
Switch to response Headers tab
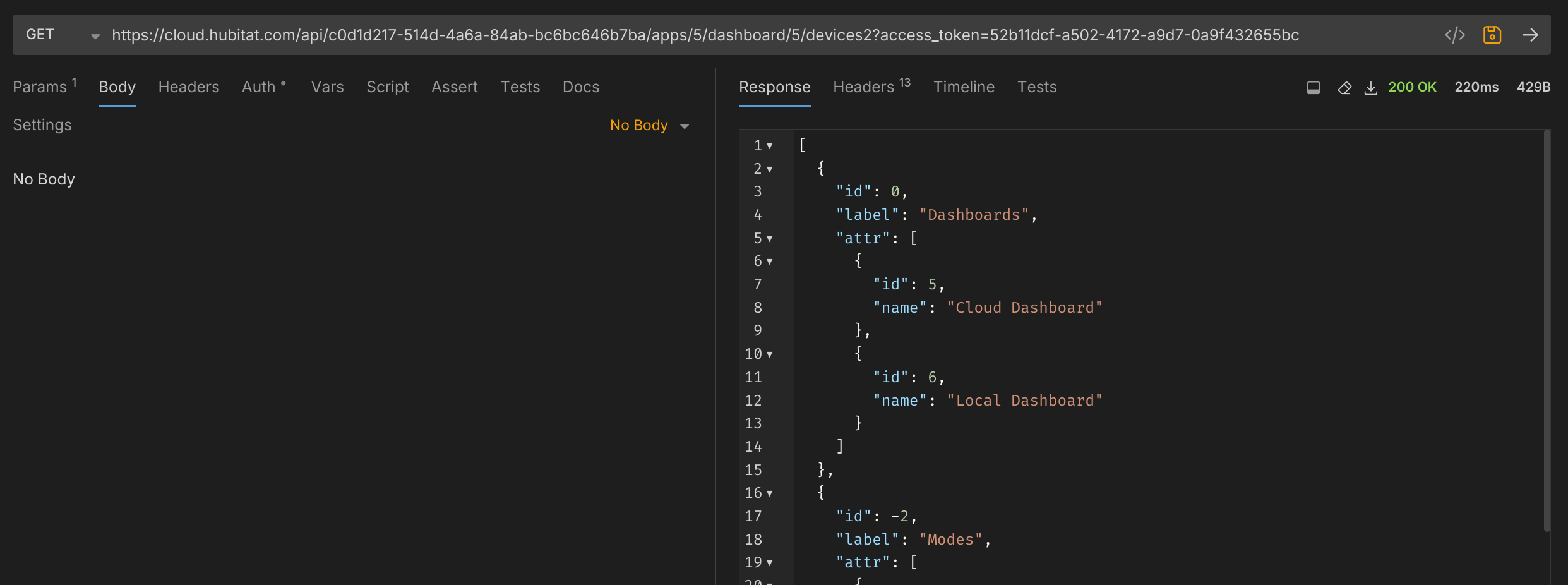863,87
